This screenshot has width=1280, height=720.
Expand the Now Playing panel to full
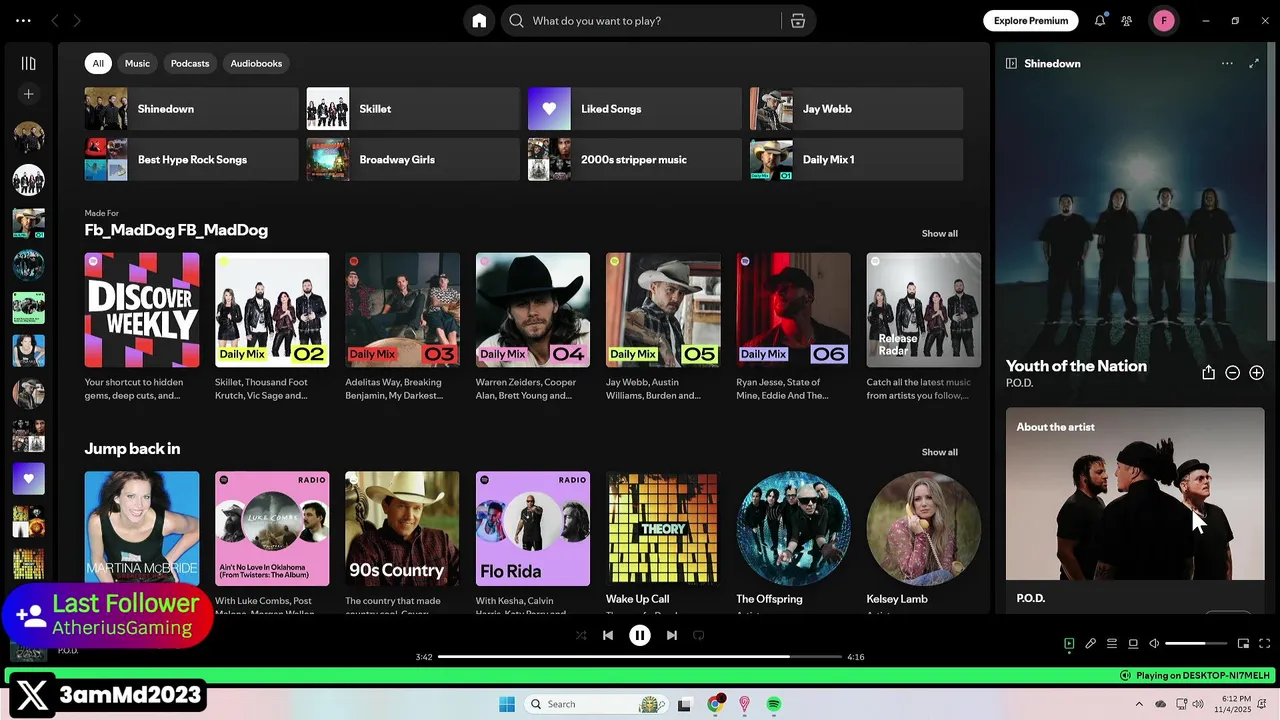click(1254, 63)
